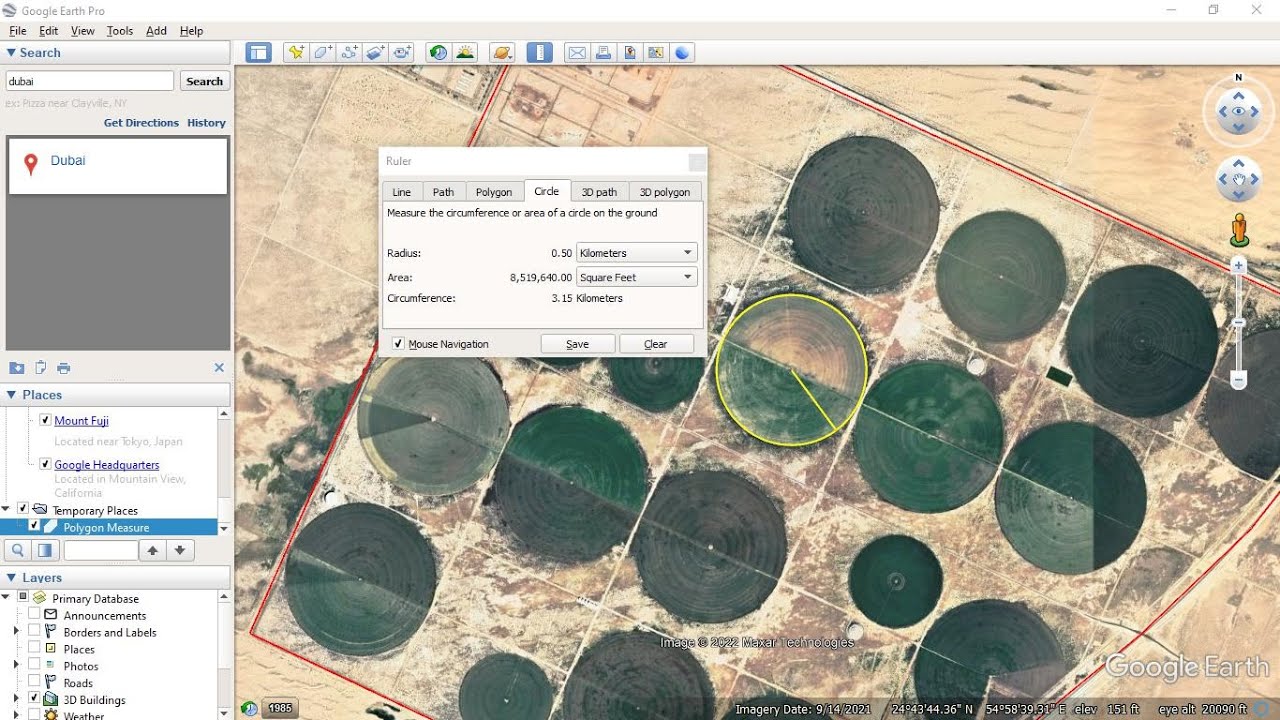Open the Area units Square Feet dropdown

click(x=636, y=277)
